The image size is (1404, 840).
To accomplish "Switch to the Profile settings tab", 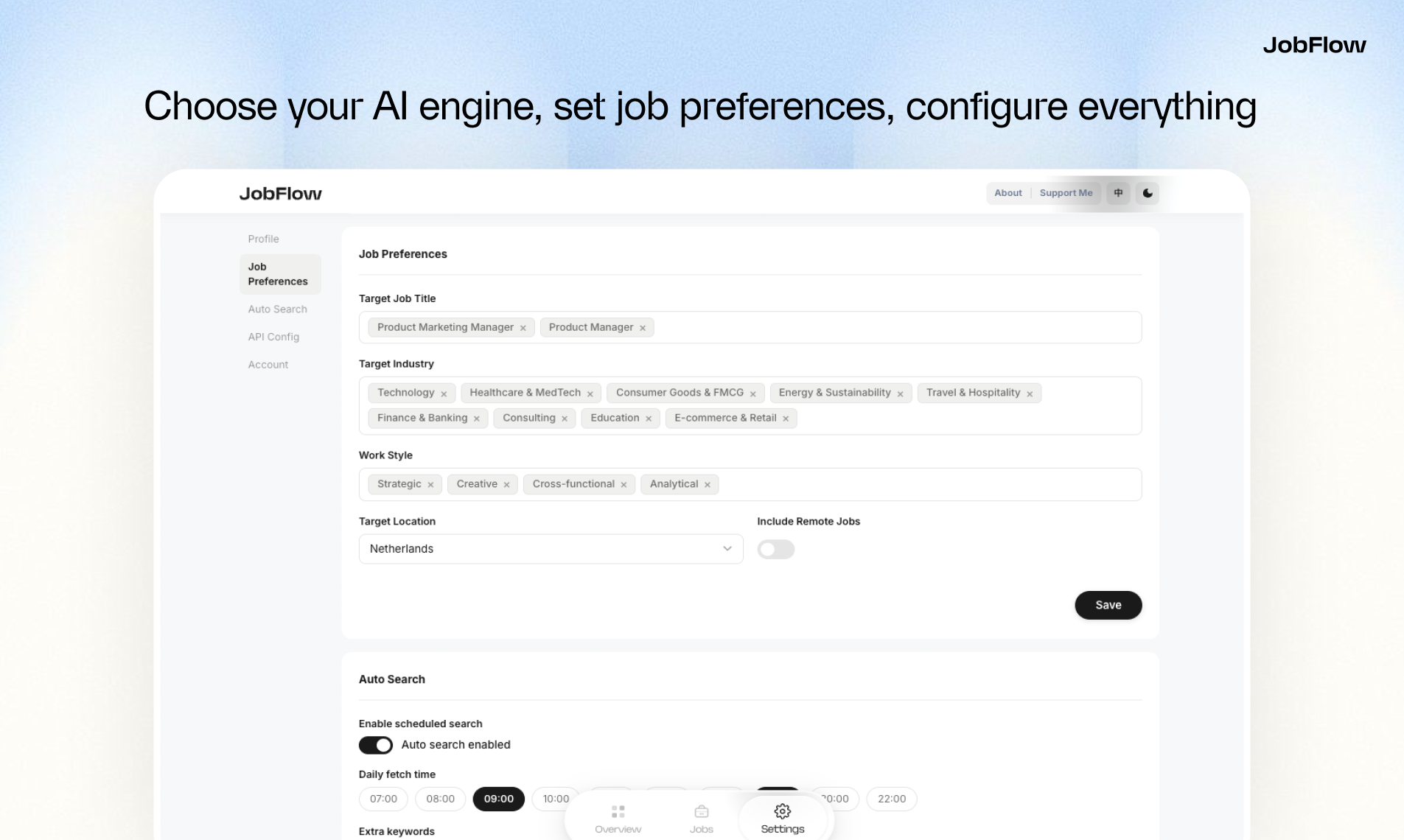I will (263, 239).
